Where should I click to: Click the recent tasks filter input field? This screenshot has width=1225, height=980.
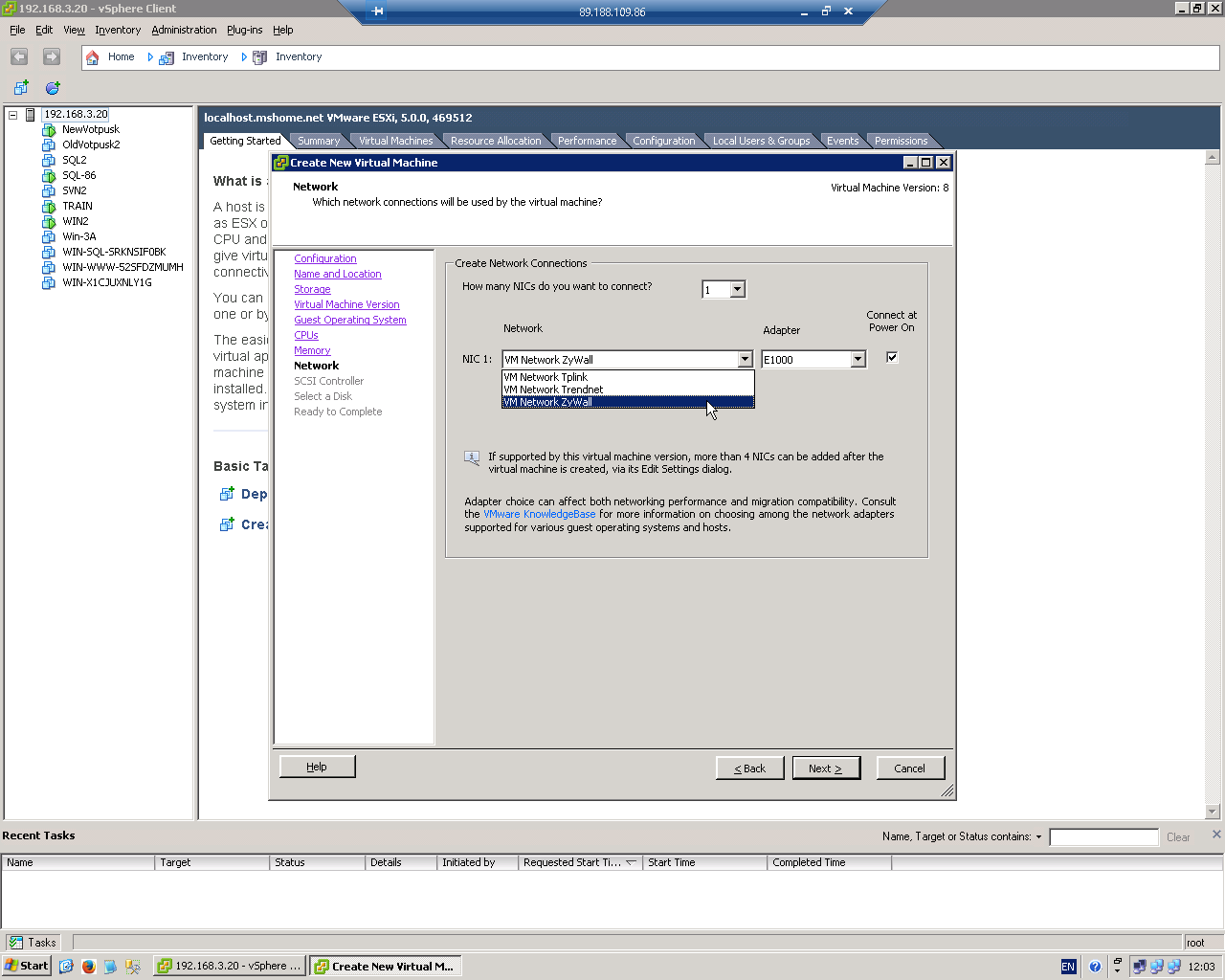tap(1103, 837)
